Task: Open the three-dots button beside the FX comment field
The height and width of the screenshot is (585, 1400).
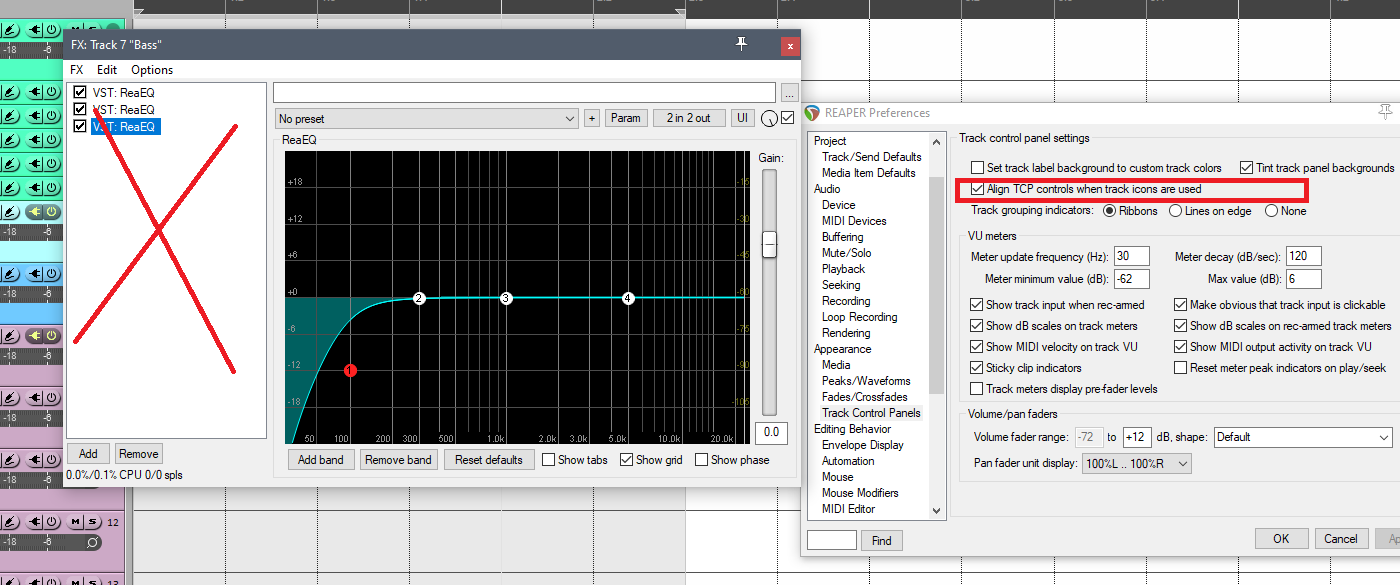Action: (x=790, y=93)
